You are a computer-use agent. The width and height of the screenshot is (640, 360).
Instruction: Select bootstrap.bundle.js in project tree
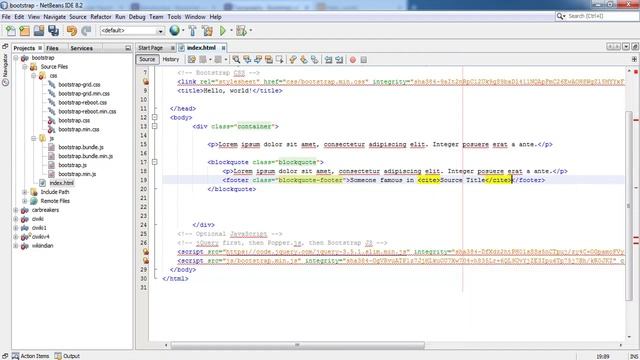[81, 147]
